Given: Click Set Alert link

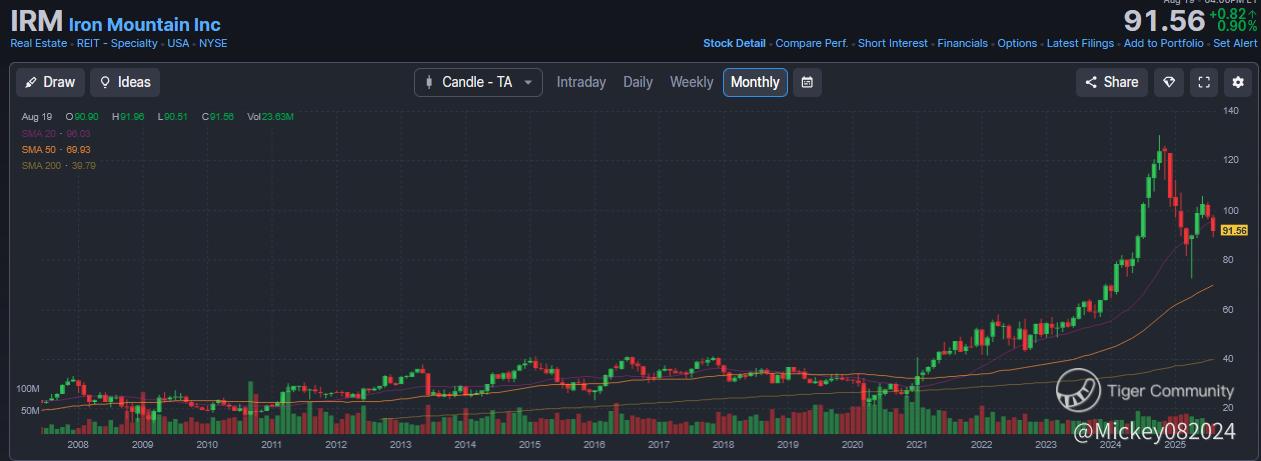Looking at the screenshot, I should (x=1235, y=43).
